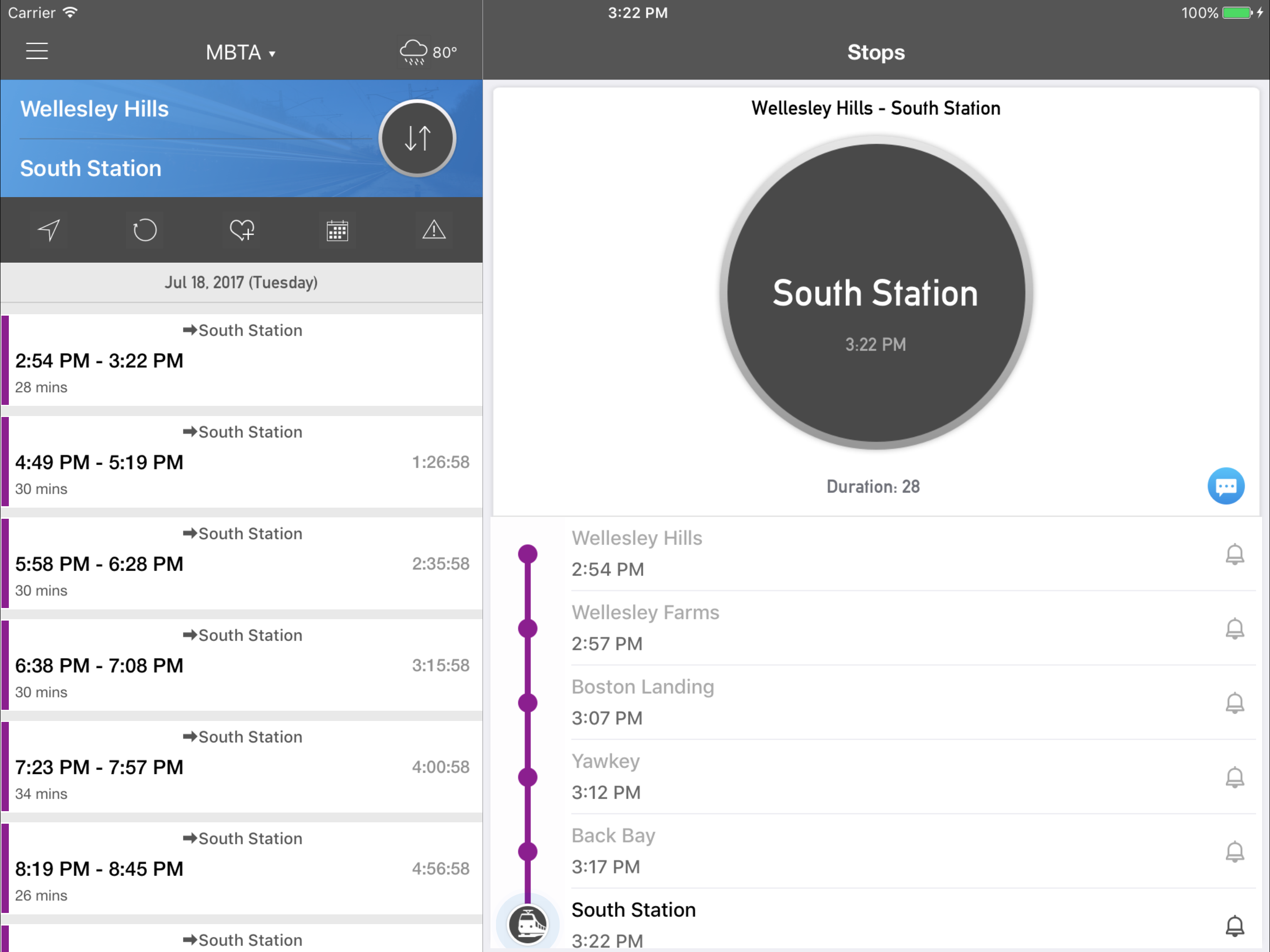Viewport: 1270px width, 952px height.
Task: Tap the weather 80° icon
Action: point(428,52)
